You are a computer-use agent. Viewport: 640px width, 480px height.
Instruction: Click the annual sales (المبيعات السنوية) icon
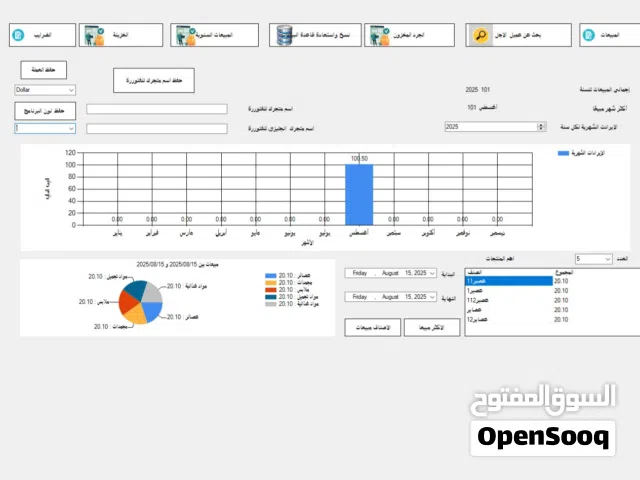tap(185, 35)
